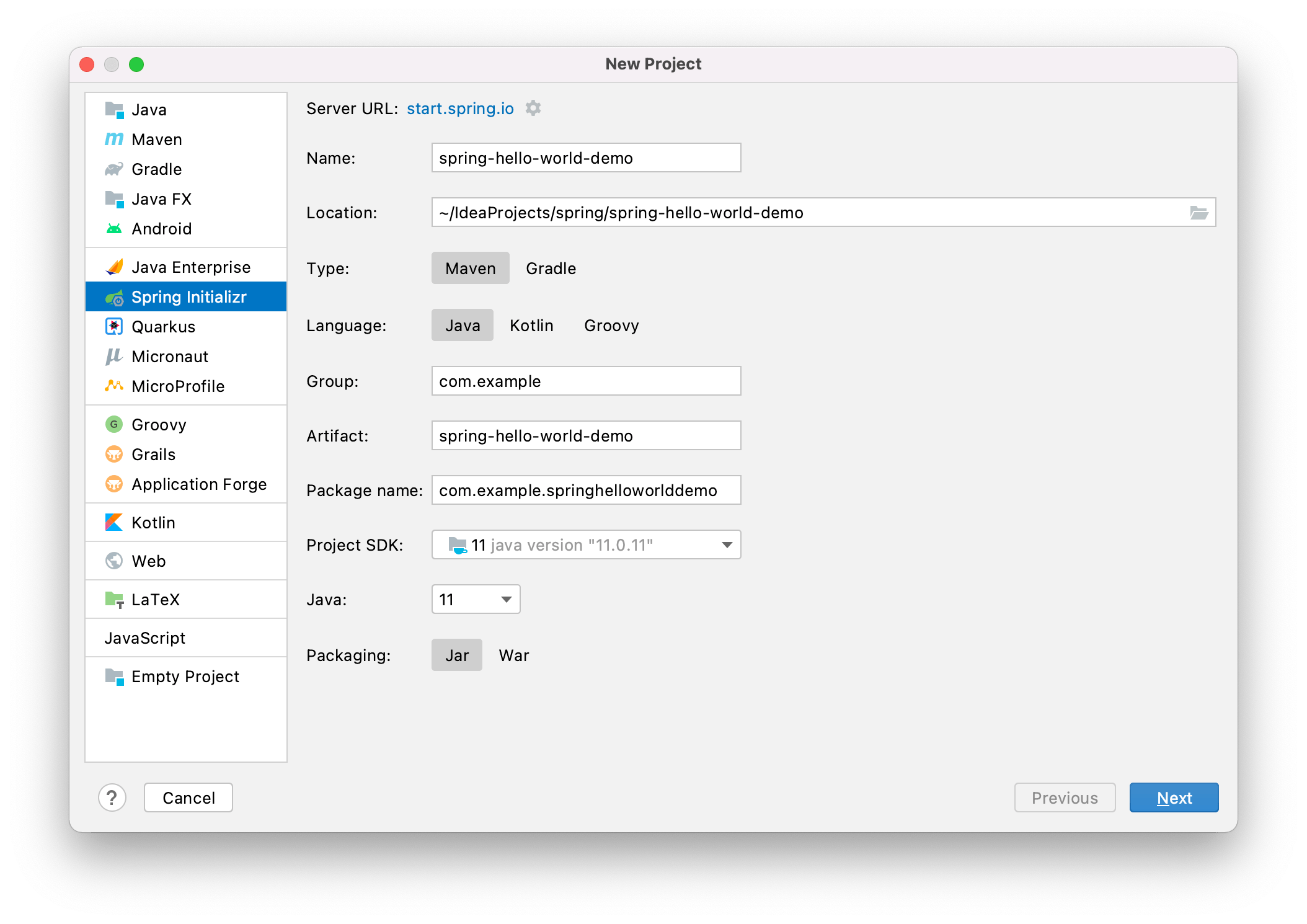This screenshot has width=1307, height=924.
Task: Choose the Gradle generator in the left list
Action: [x=156, y=169]
